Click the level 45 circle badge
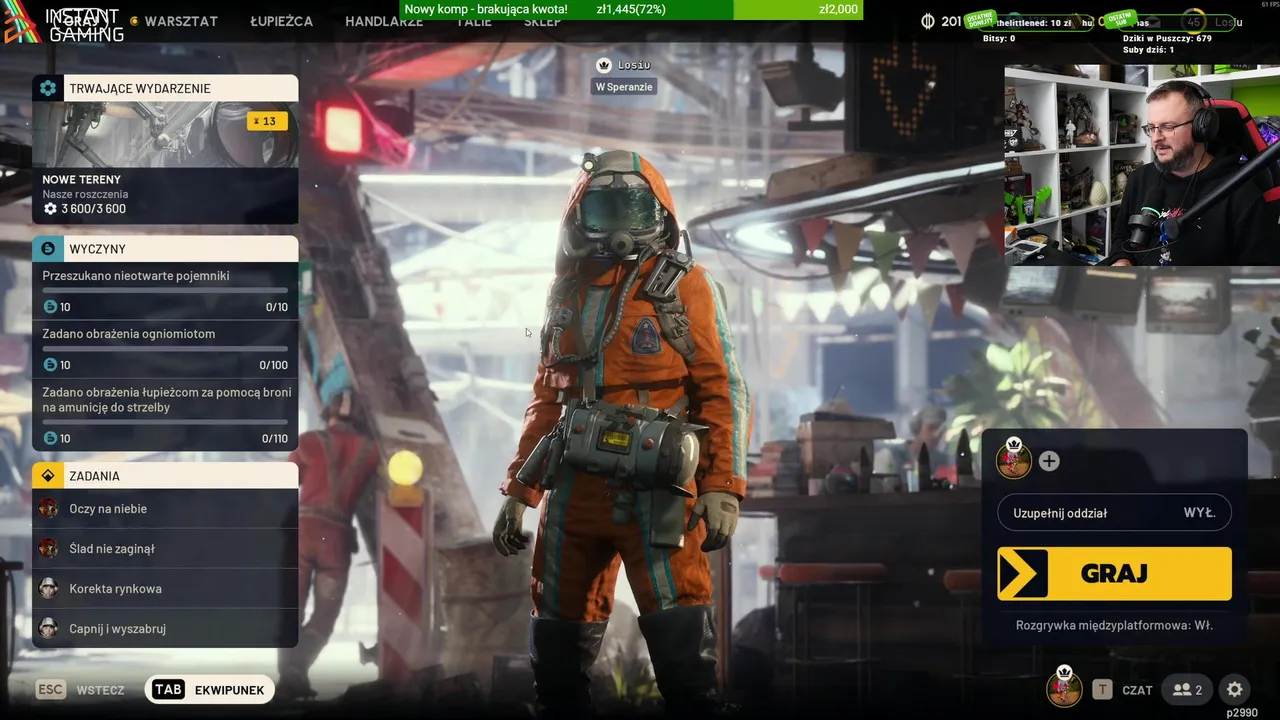 tap(1193, 22)
